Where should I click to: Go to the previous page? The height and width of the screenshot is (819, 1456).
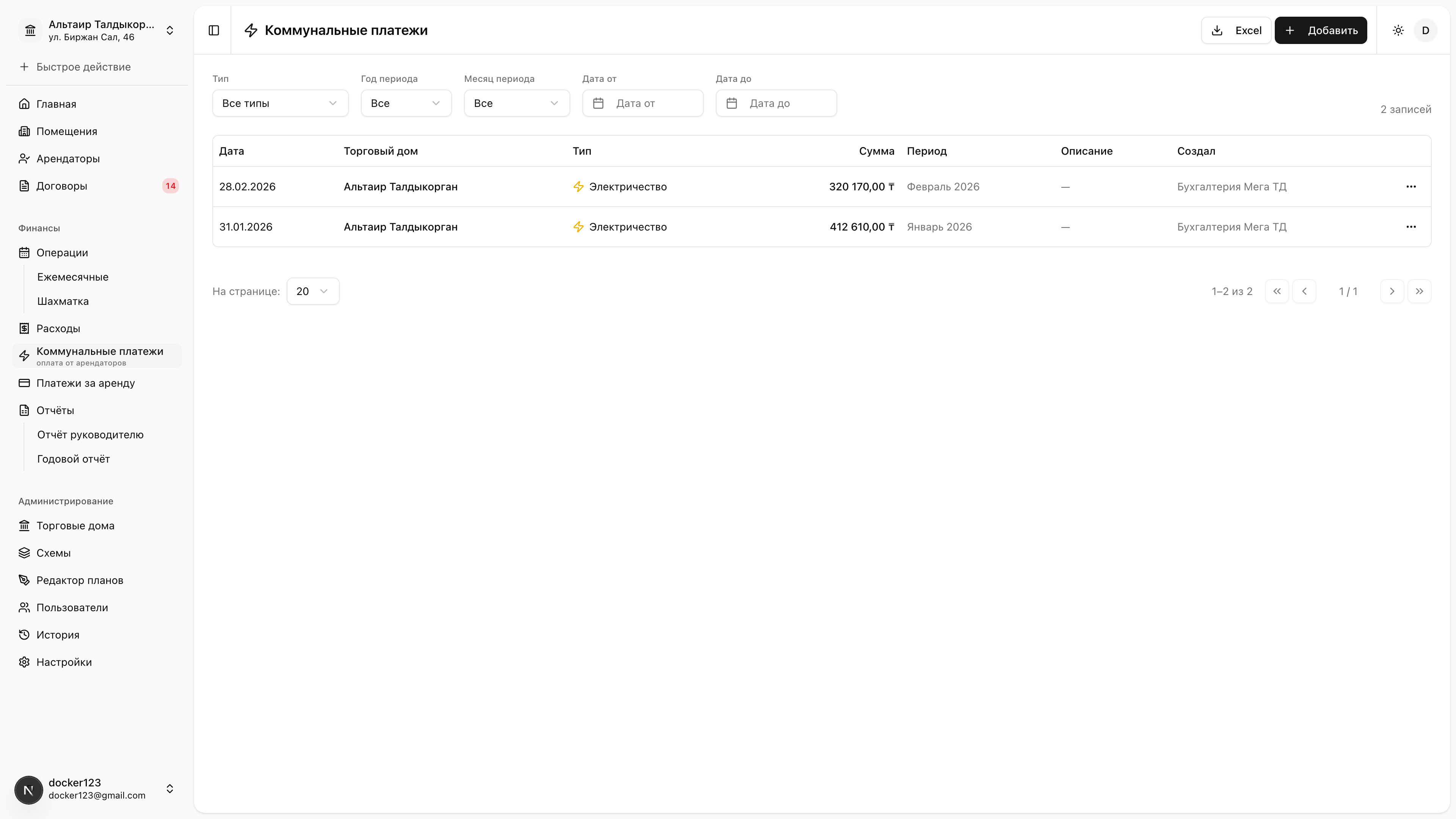tap(1304, 291)
